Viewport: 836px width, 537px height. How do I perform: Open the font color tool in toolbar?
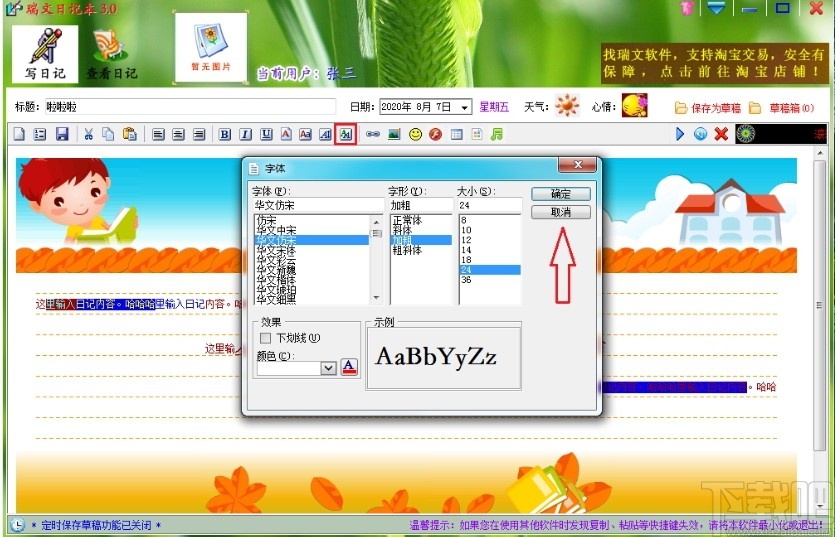286,134
